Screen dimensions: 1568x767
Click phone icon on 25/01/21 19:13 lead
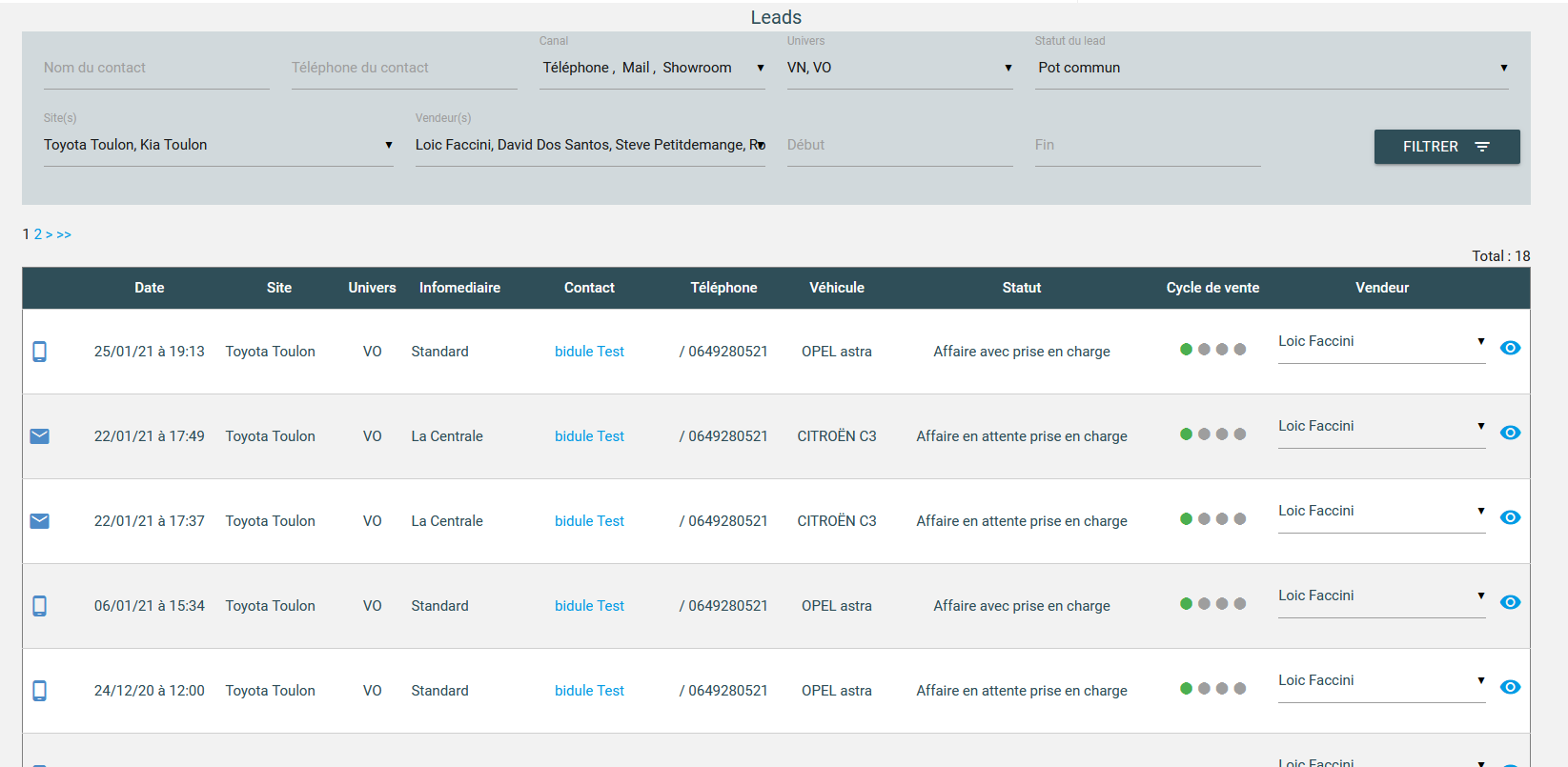39,352
